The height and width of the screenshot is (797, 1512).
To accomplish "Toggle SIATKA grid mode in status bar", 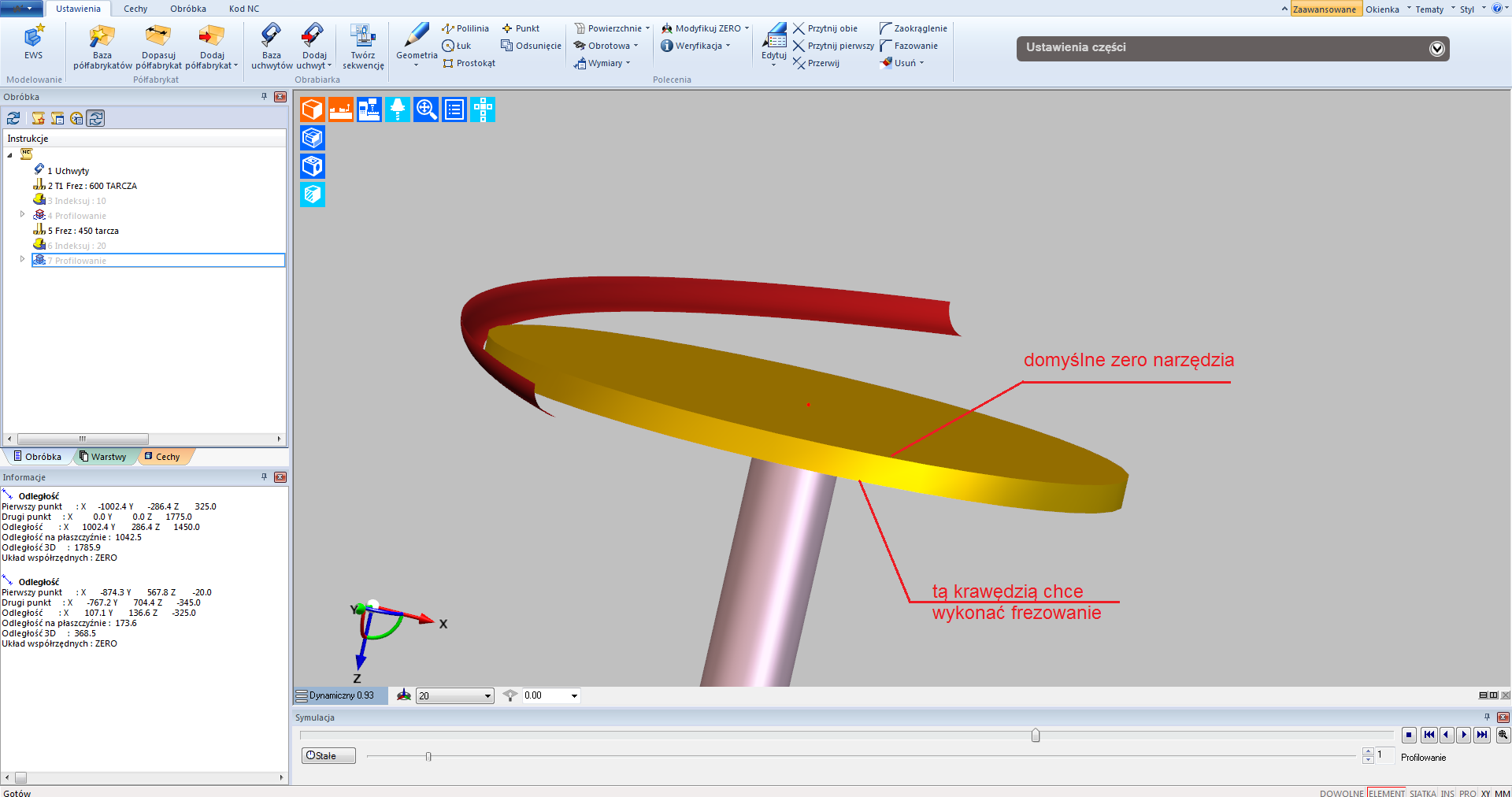I will [1422, 793].
